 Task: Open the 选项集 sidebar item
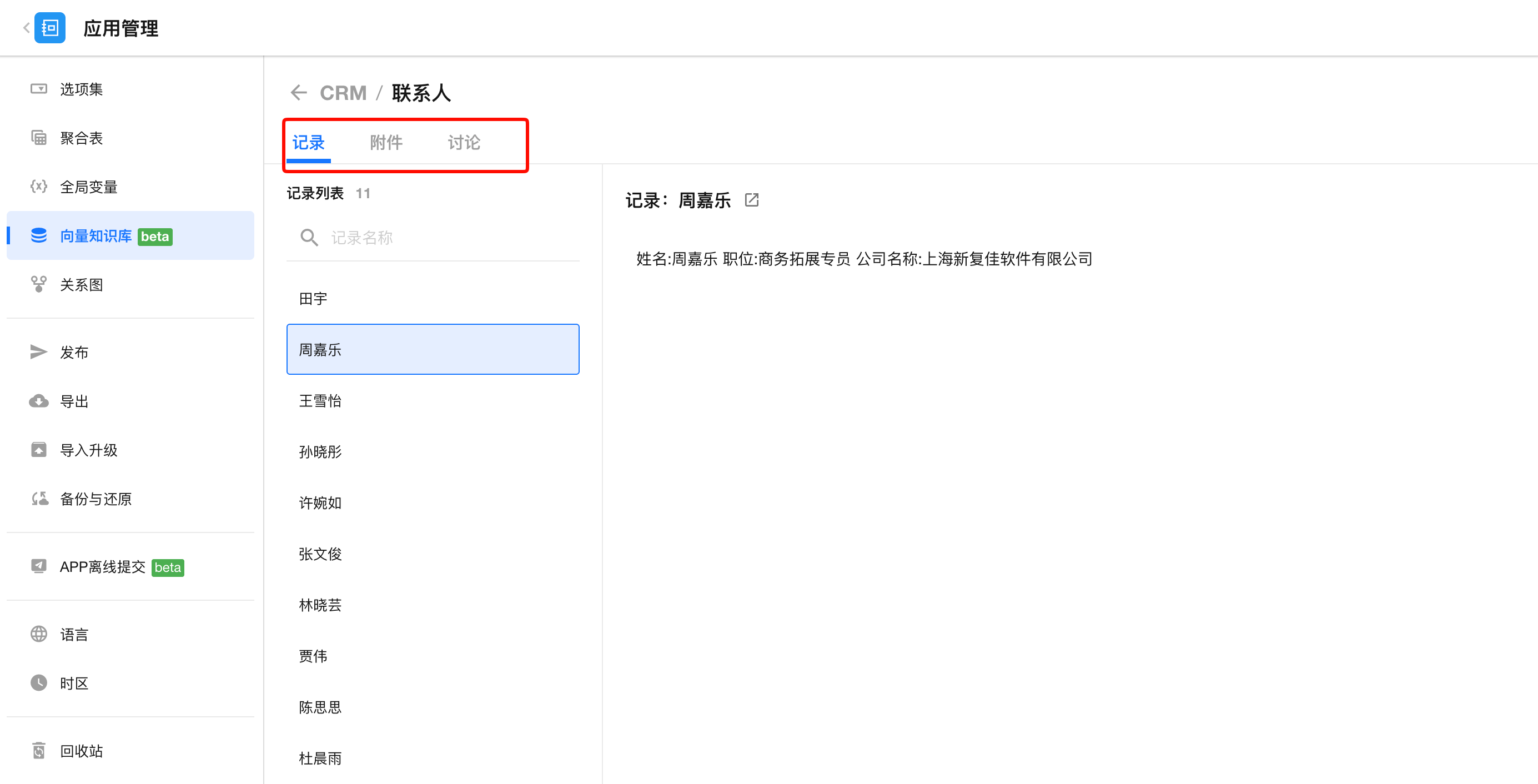81,89
